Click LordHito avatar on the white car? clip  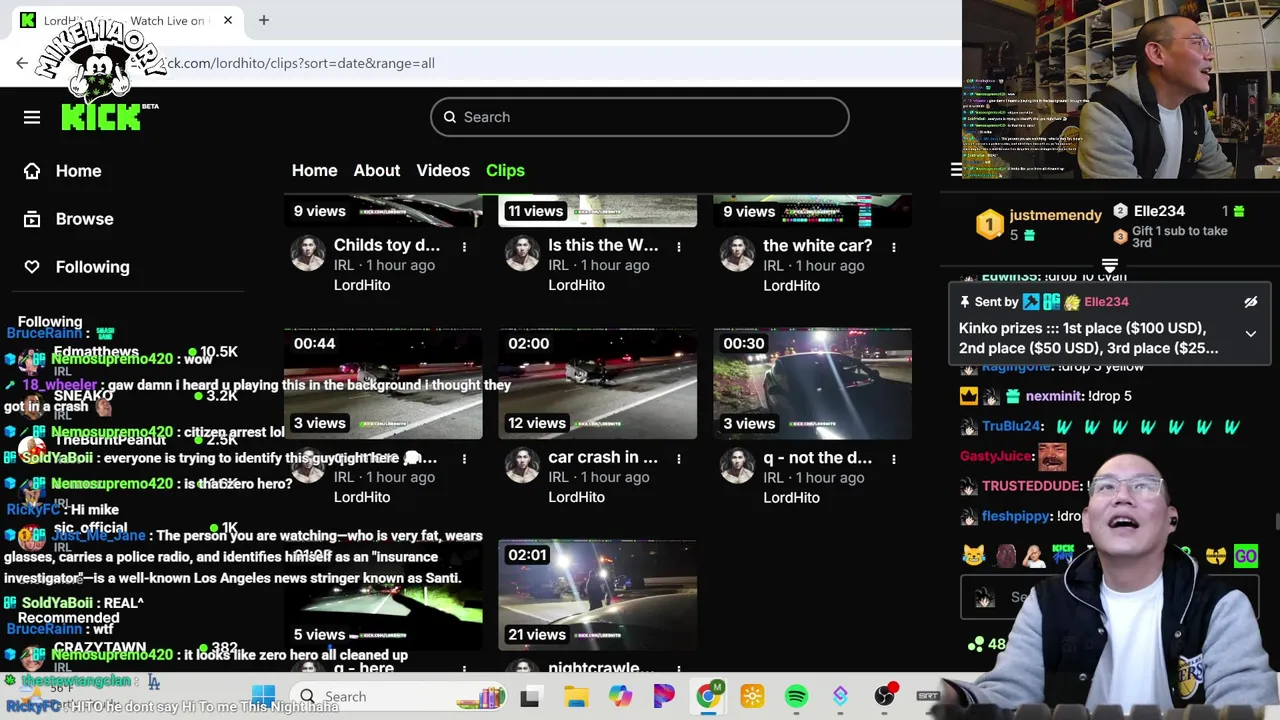(x=737, y=253)
